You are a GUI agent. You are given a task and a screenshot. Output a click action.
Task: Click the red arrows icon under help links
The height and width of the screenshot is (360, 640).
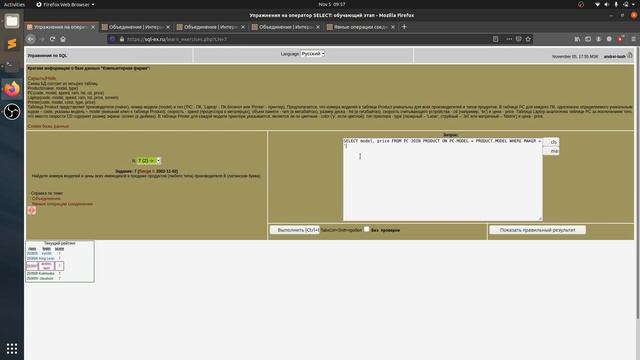coord(31,210)
